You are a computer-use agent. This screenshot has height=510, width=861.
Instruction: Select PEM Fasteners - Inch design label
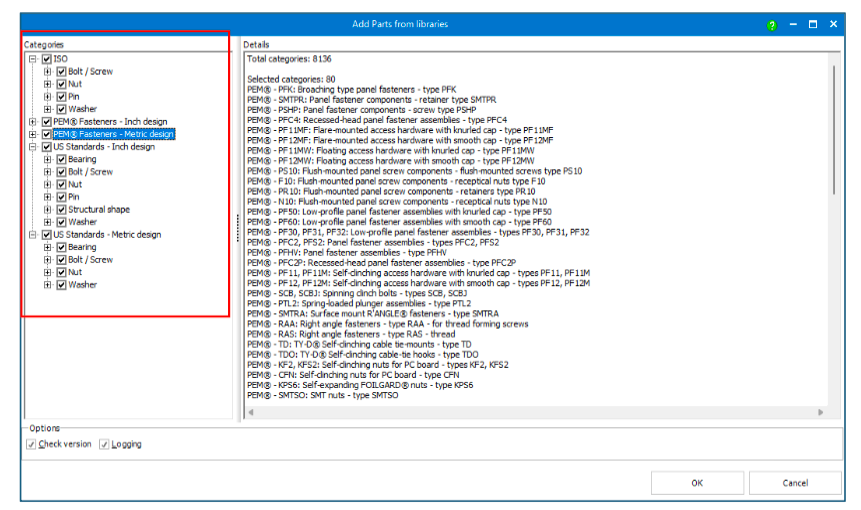(110, 122)
